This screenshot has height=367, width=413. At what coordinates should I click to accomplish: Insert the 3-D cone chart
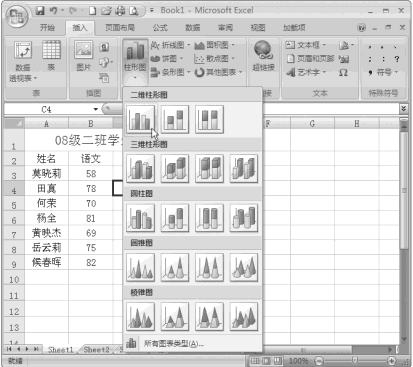[x=244, y=267]
